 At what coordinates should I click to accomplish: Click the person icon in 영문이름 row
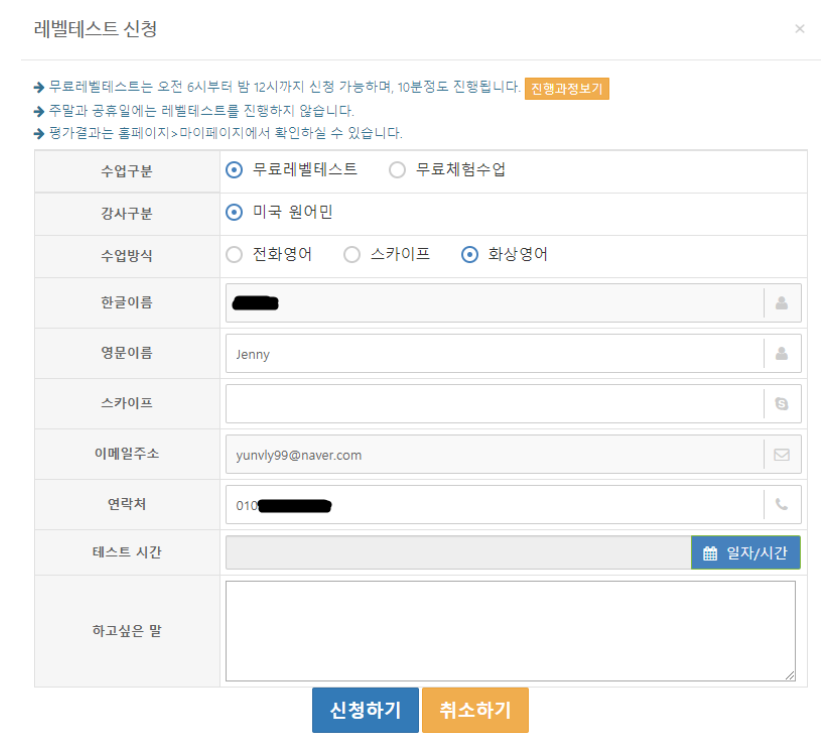[782, 354]
